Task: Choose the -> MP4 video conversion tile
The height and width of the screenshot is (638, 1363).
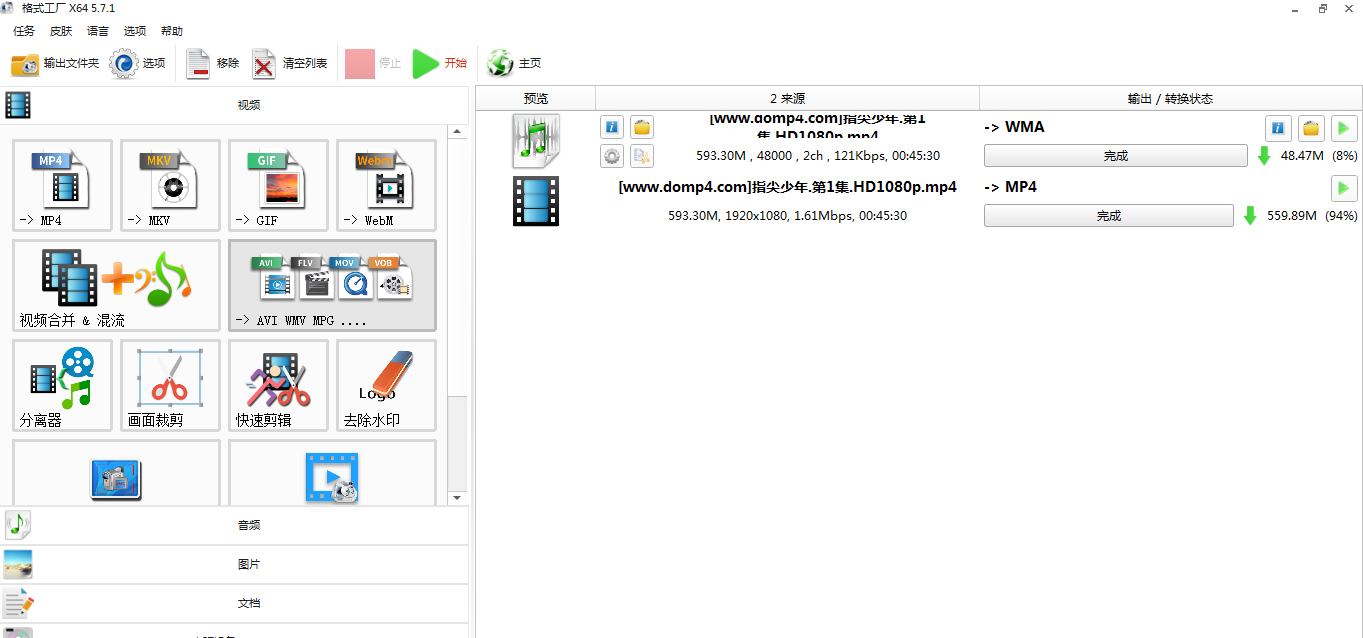Action: pos(62,185)
